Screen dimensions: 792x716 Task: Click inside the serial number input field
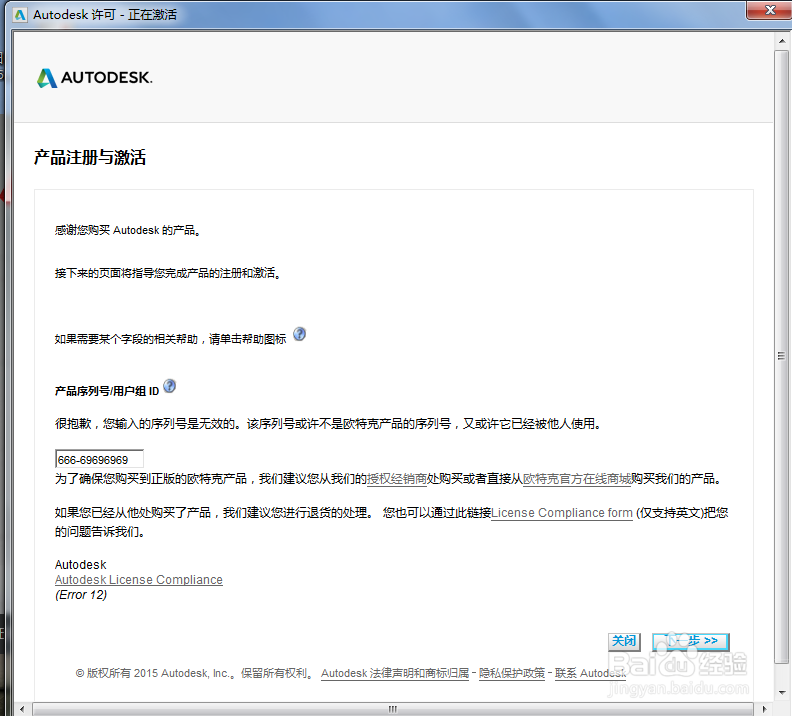coord(99,459)
